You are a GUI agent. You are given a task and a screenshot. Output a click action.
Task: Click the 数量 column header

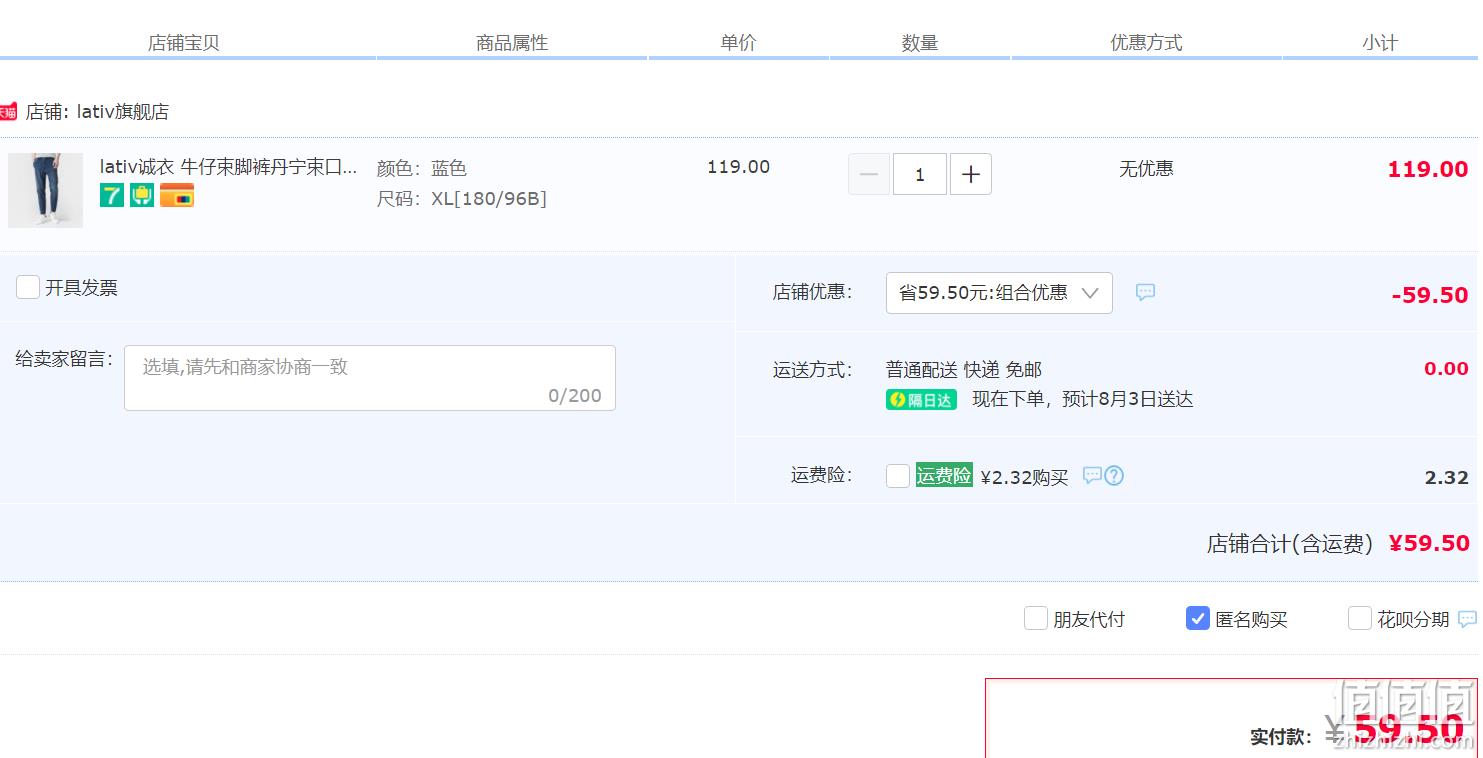point(920,43)
